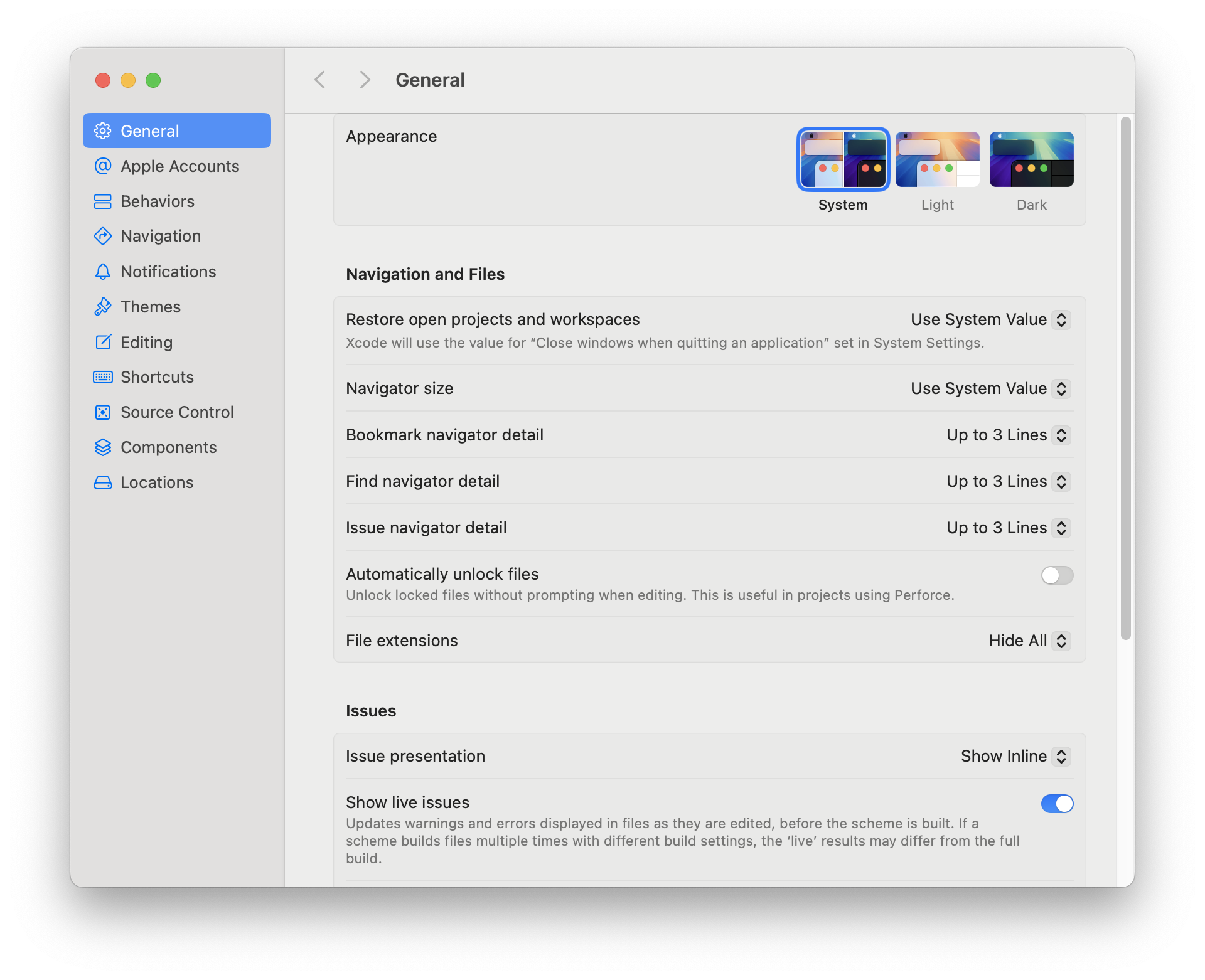Screen dimensions: 1205x980
Task: Click the Source Control icon
Action: point(102,412)
